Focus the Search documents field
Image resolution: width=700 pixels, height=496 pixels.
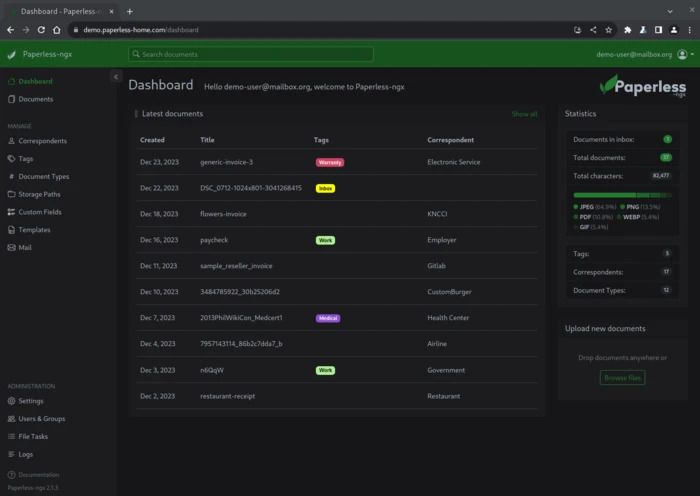coord(251,54)
